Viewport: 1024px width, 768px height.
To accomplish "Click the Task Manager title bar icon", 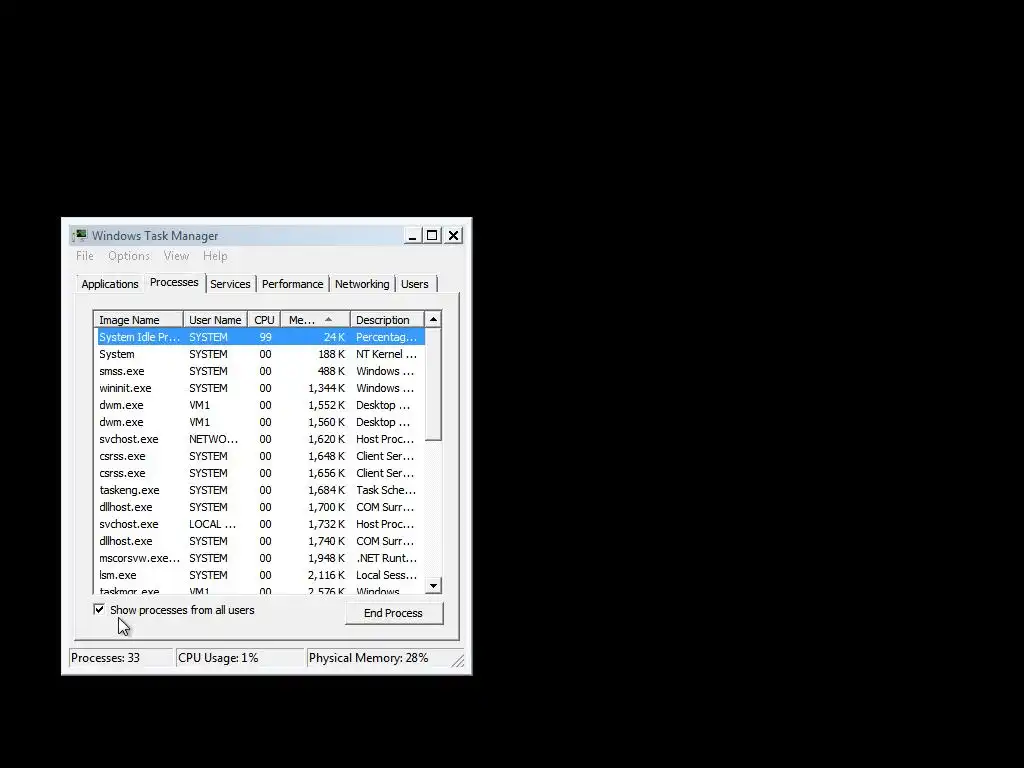I will [x=80, y=235].
